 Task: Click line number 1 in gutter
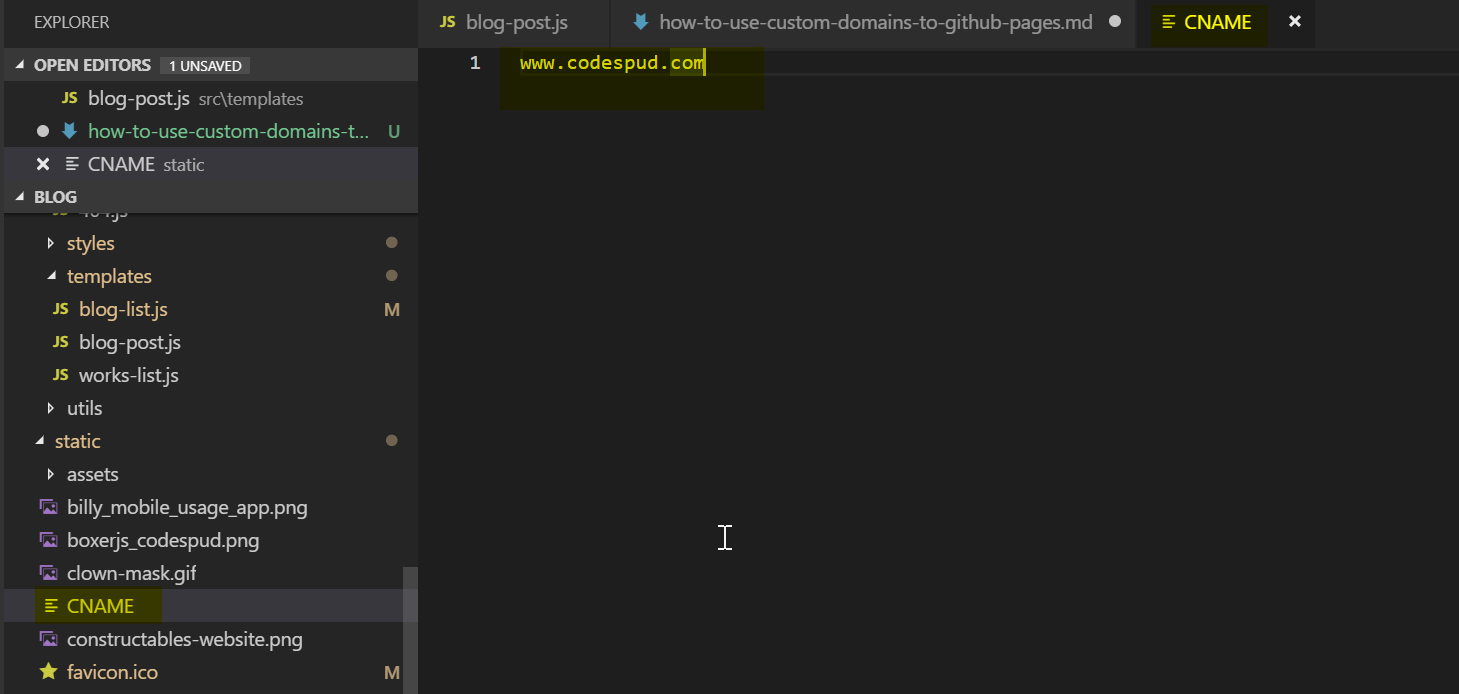click(x=475, y=63)
